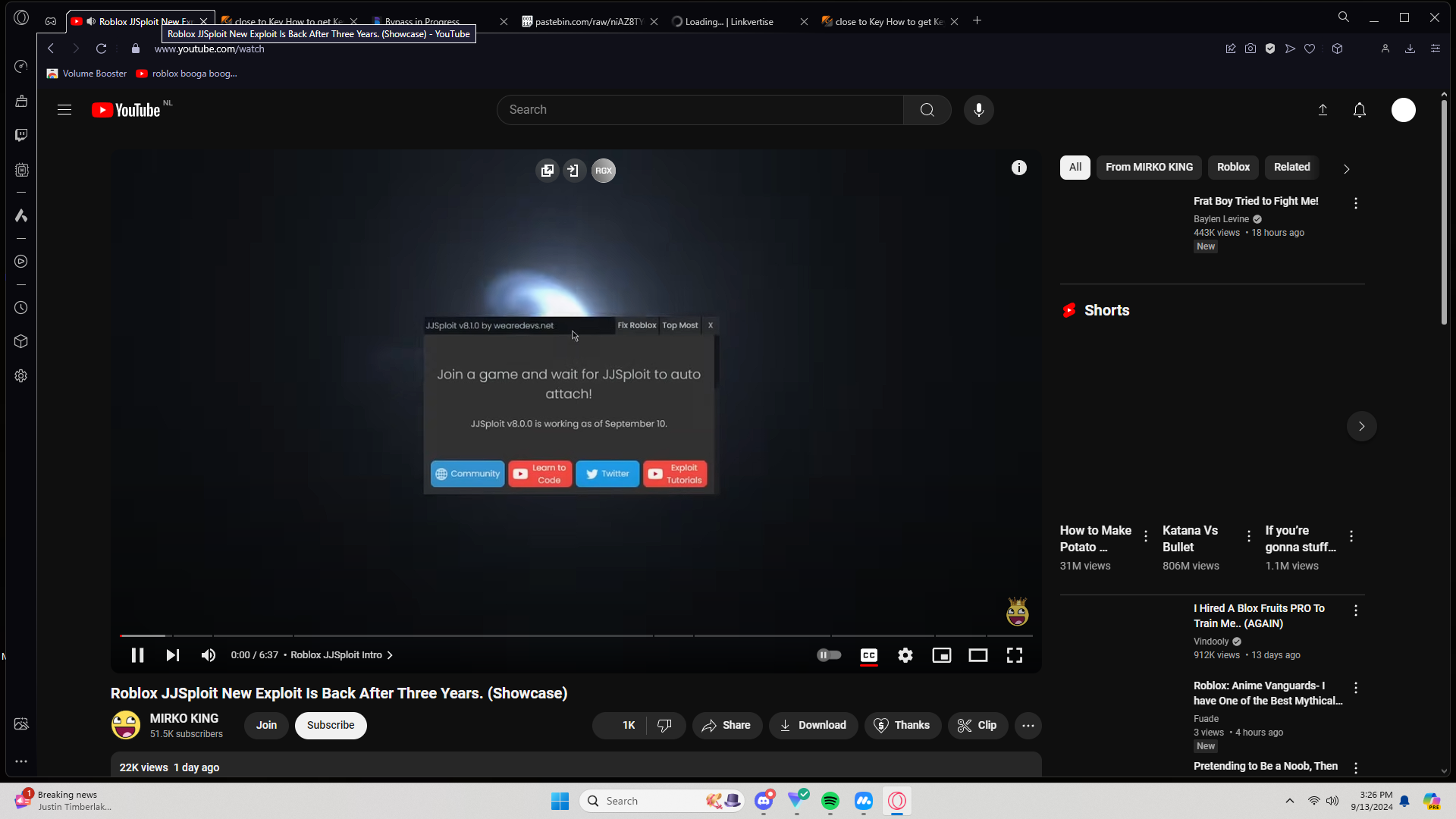The height and width of the screenshot is (819, 1456).
Task: Show next Shorts with arrow
Action: (1362, 426)
